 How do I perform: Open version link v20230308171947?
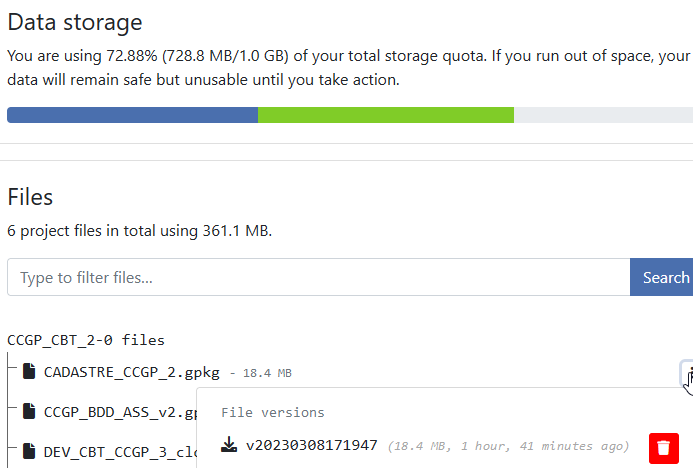click(x=312, y=445)
